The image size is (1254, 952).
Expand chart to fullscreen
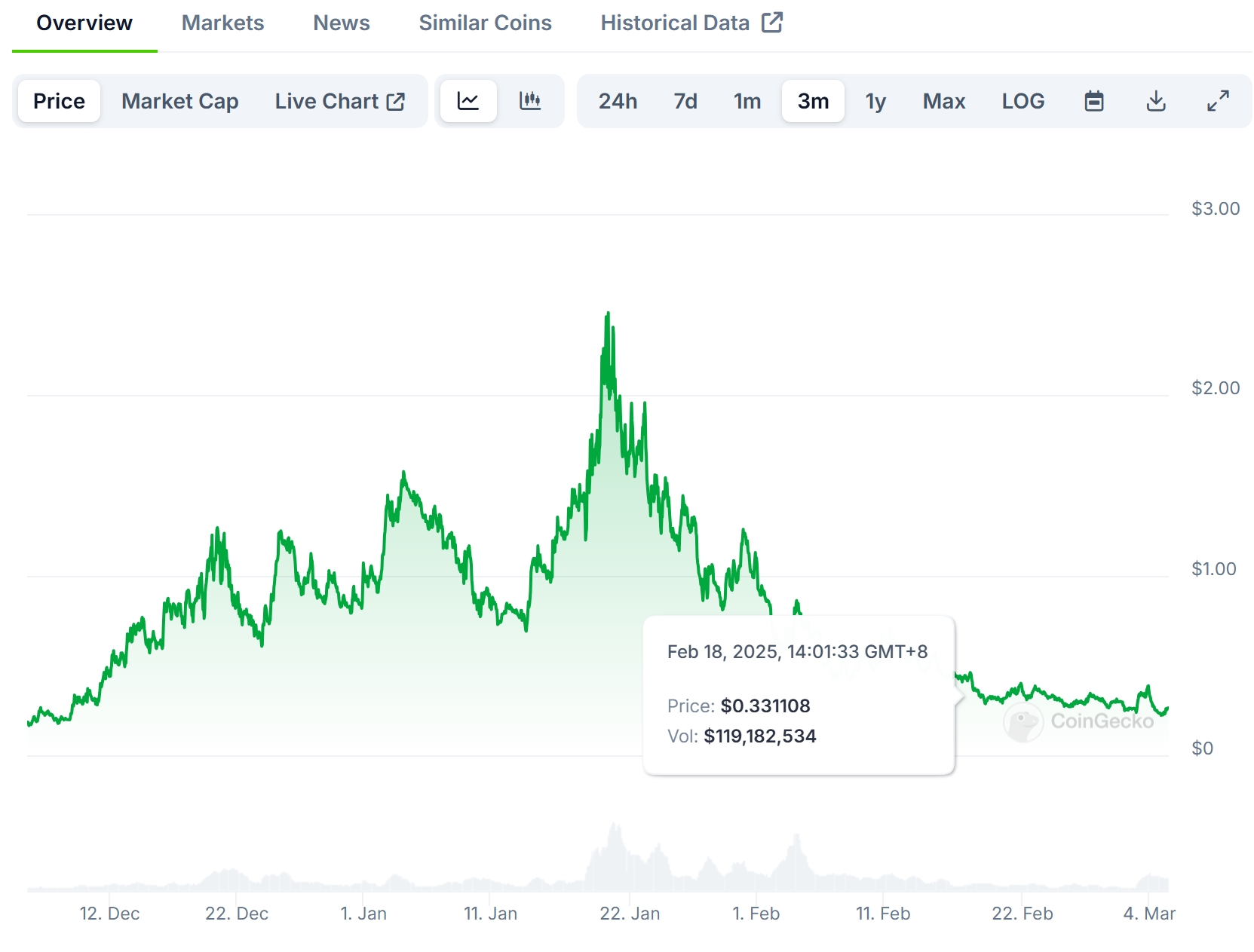(1218, 101)
